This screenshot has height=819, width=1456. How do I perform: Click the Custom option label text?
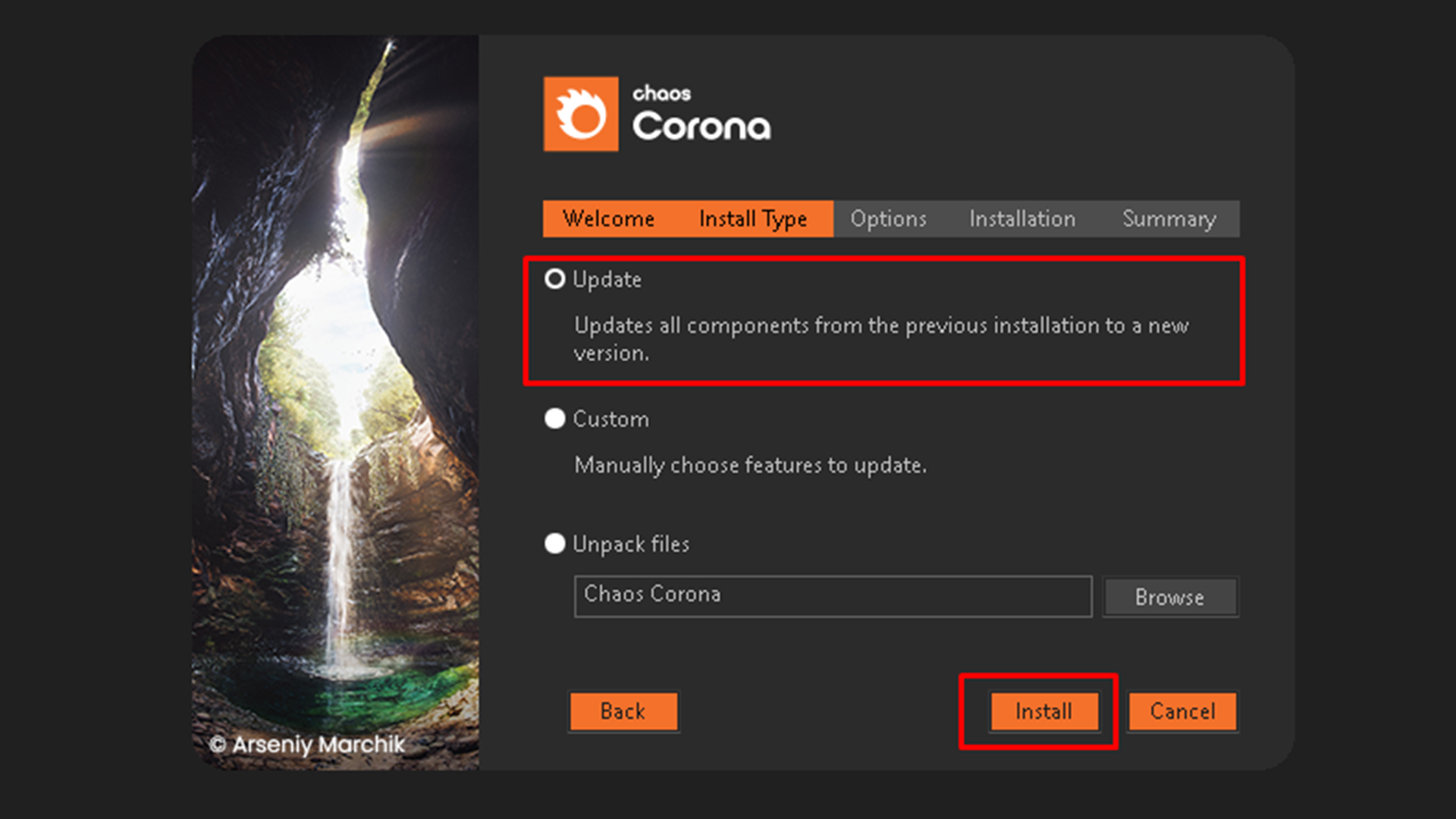610,419
